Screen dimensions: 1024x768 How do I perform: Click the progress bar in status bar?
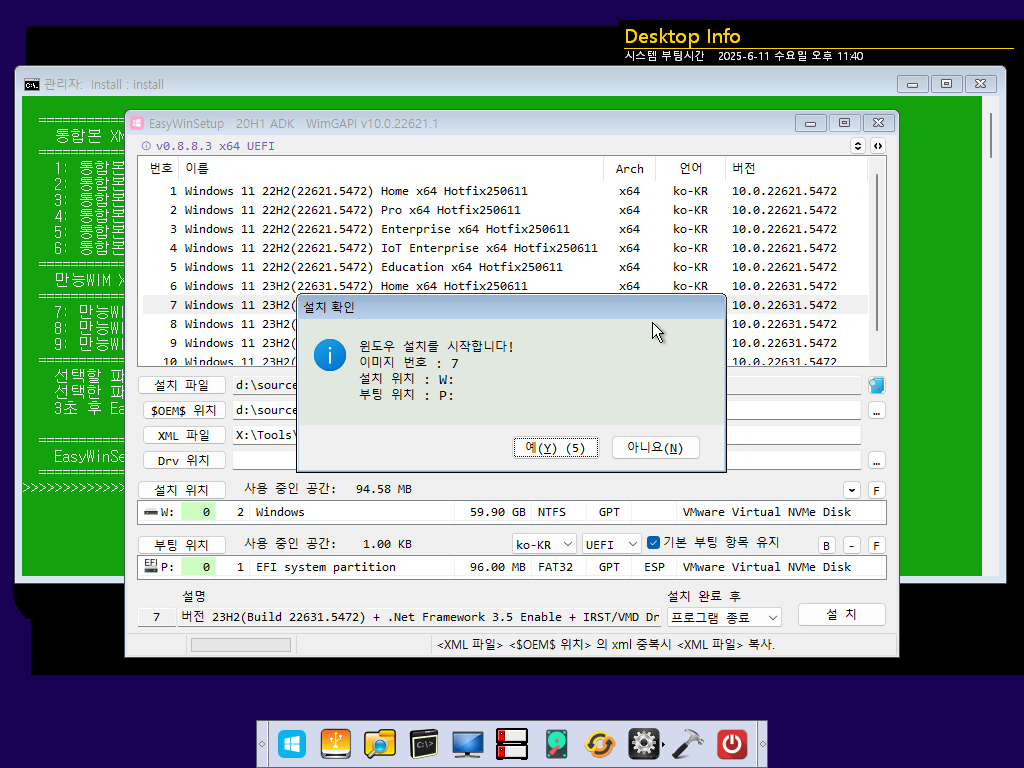[x=241, y=645]
